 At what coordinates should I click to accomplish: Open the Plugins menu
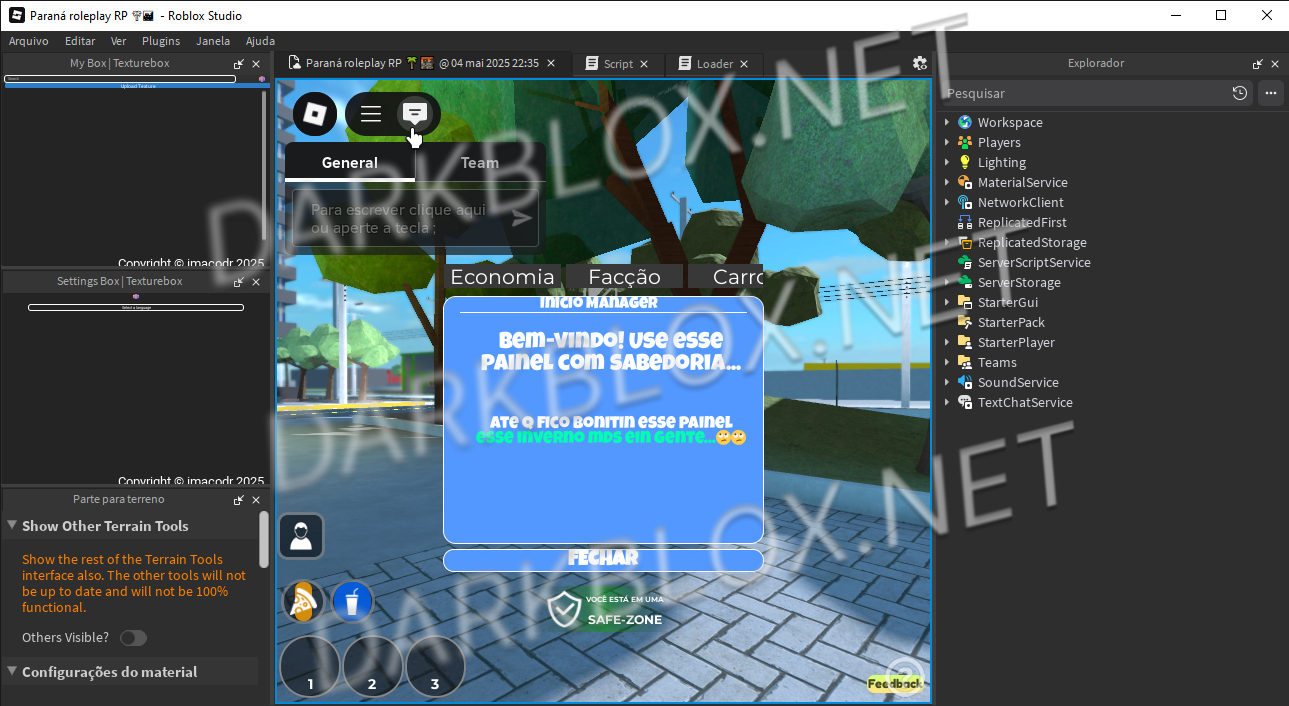tap(161, 41)
